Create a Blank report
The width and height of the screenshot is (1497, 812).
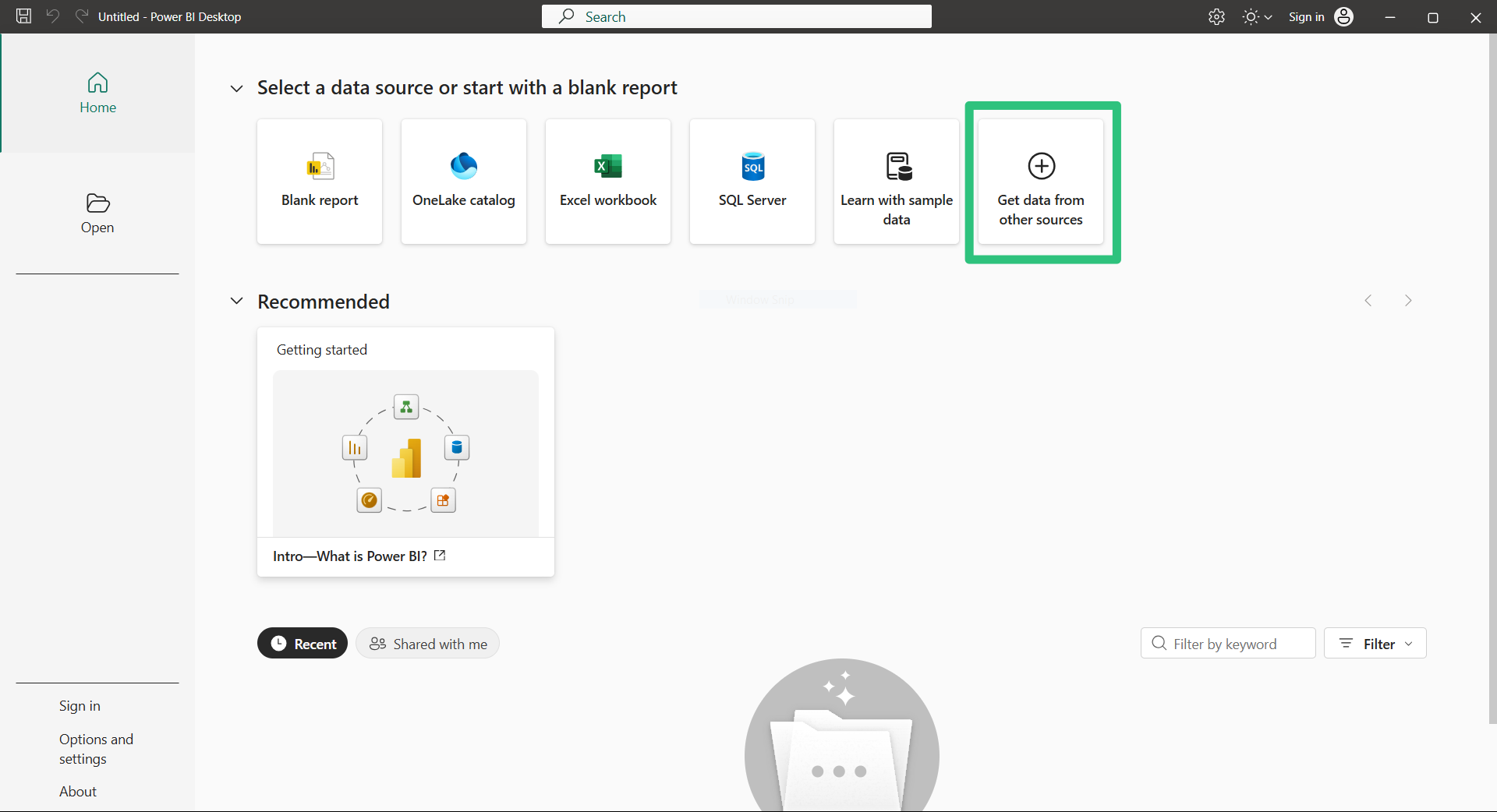click(320, 182)
